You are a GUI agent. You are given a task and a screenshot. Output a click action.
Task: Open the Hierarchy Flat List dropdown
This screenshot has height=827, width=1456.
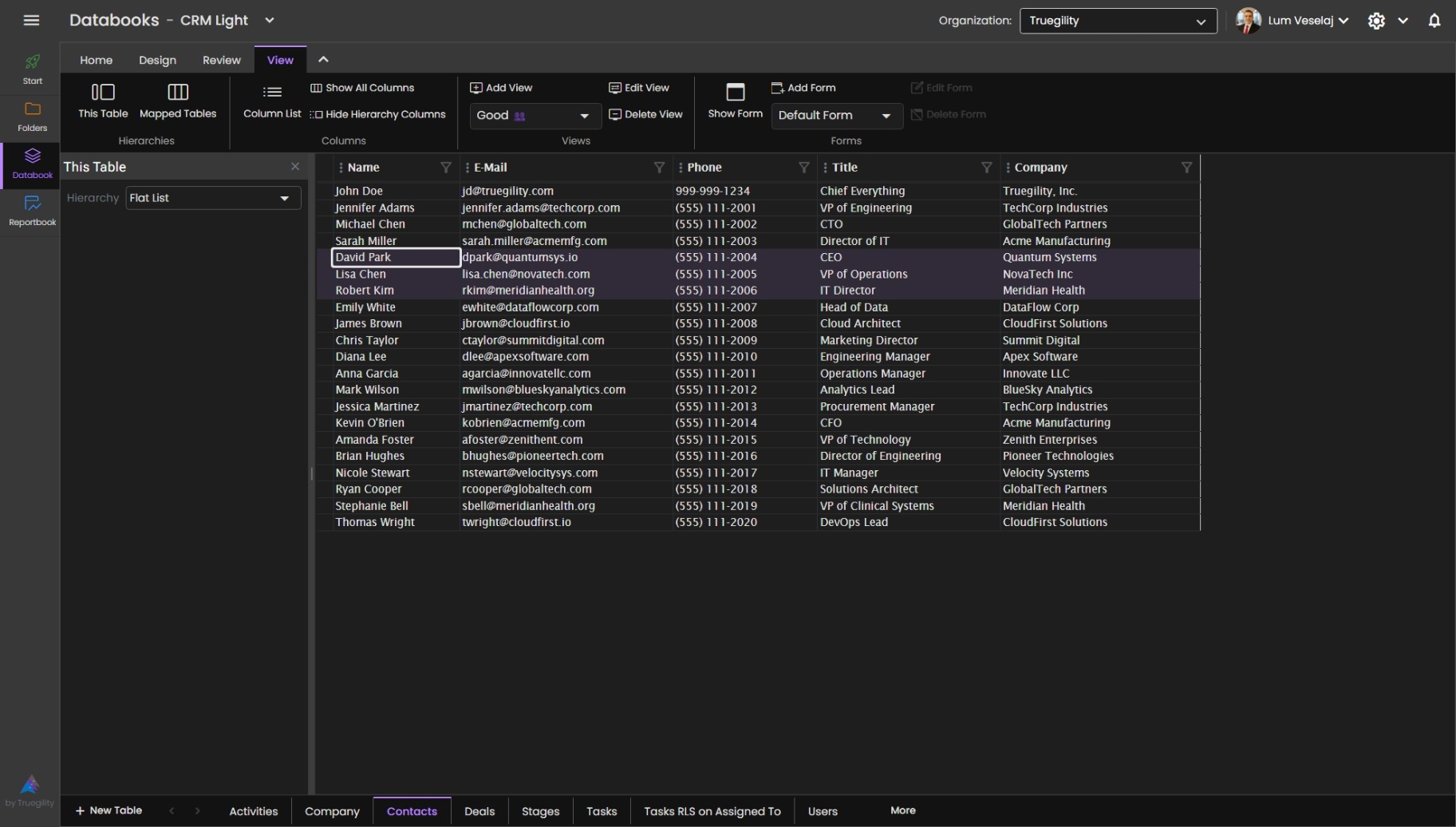211,198
